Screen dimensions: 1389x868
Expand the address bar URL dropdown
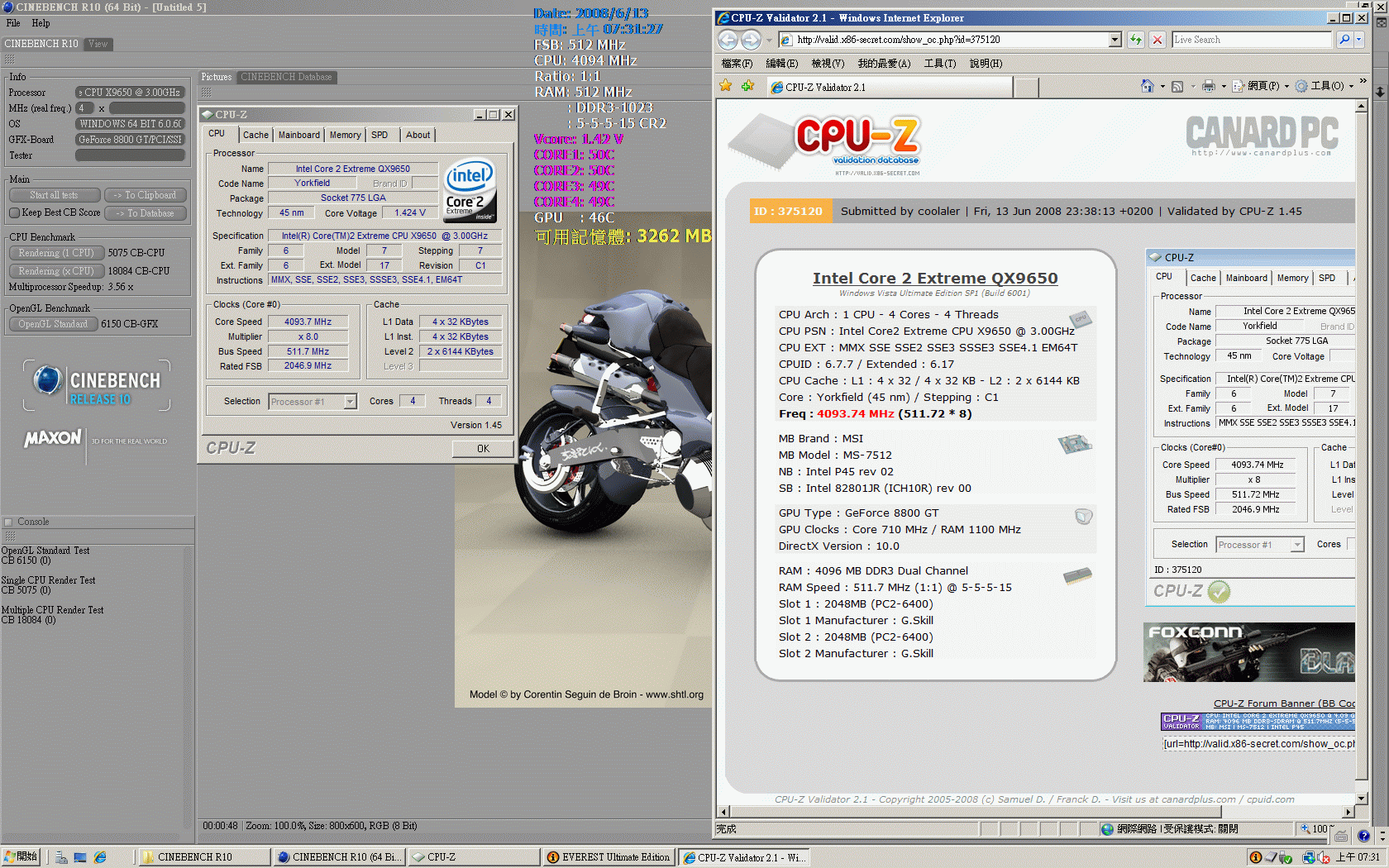coord(1115,40)
